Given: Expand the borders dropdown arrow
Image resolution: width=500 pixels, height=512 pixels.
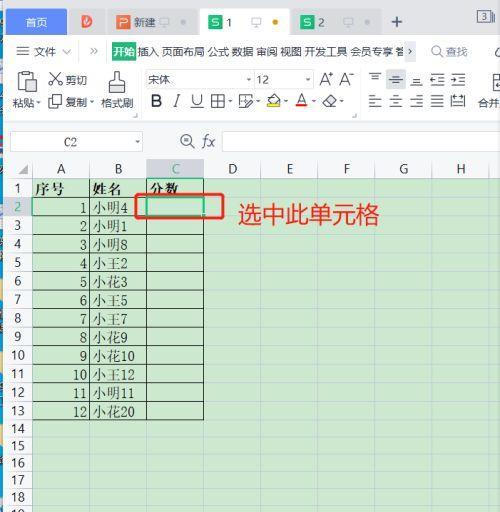Looking at the screenshot, I should pyautogui.click(x=230, y=101).
